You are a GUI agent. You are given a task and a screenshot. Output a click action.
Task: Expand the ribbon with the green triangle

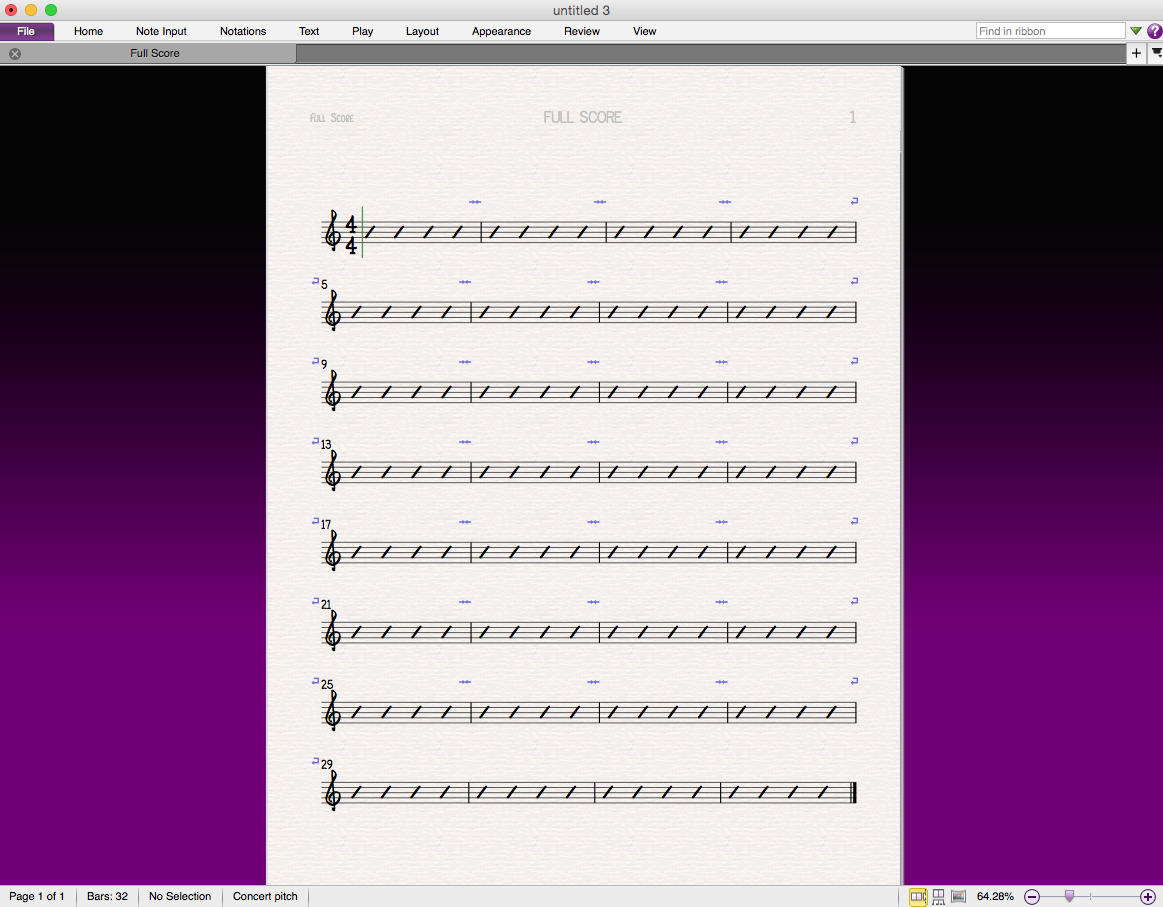[x=1136, y=31]
